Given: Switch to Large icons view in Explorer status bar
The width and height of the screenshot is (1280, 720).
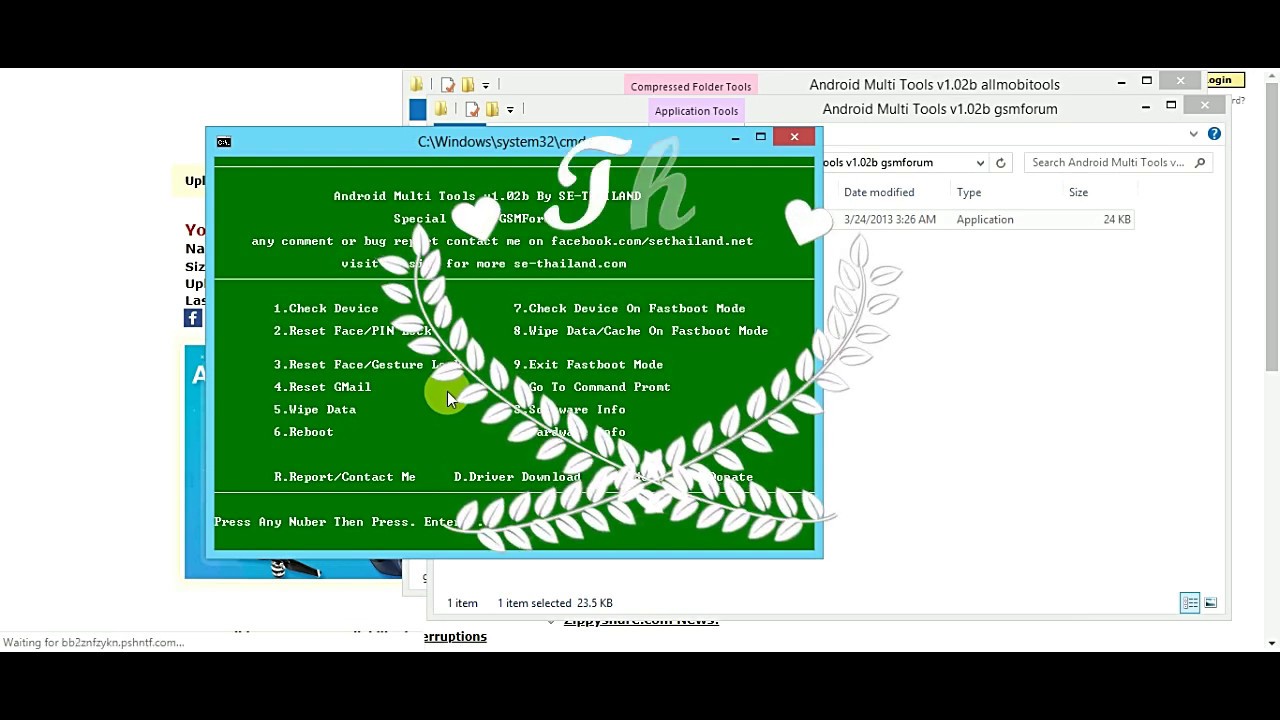Looking at the screenshot, I should click(1210, 602).
